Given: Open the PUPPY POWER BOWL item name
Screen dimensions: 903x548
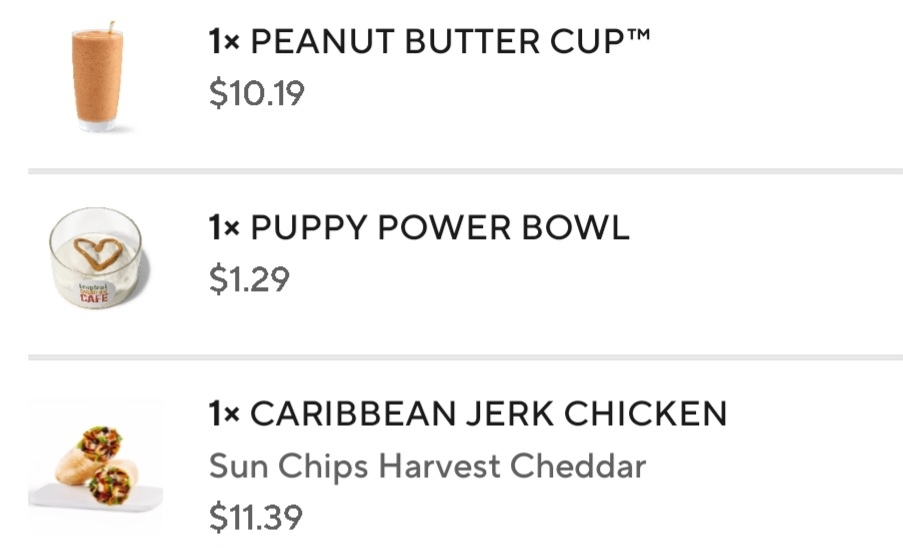Looking at the screenshot, I should [440, 228].
